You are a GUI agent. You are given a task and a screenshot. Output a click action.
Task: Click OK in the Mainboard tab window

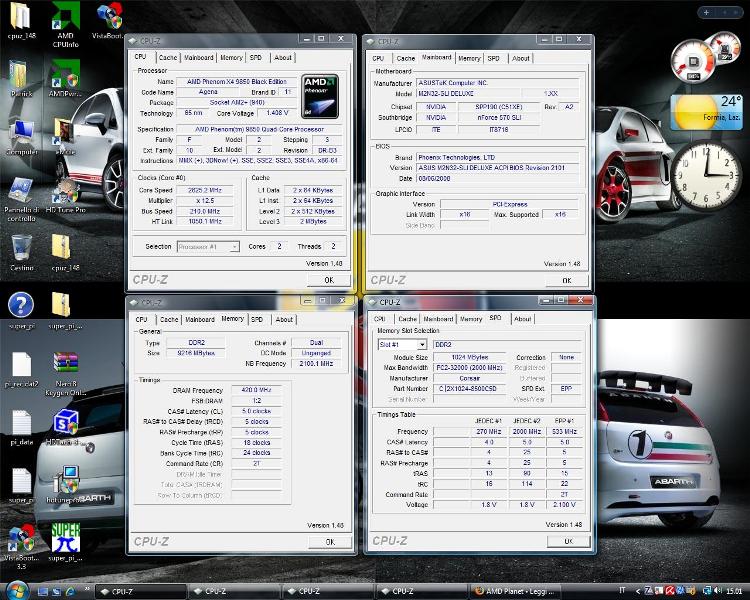tap(567, 280)
